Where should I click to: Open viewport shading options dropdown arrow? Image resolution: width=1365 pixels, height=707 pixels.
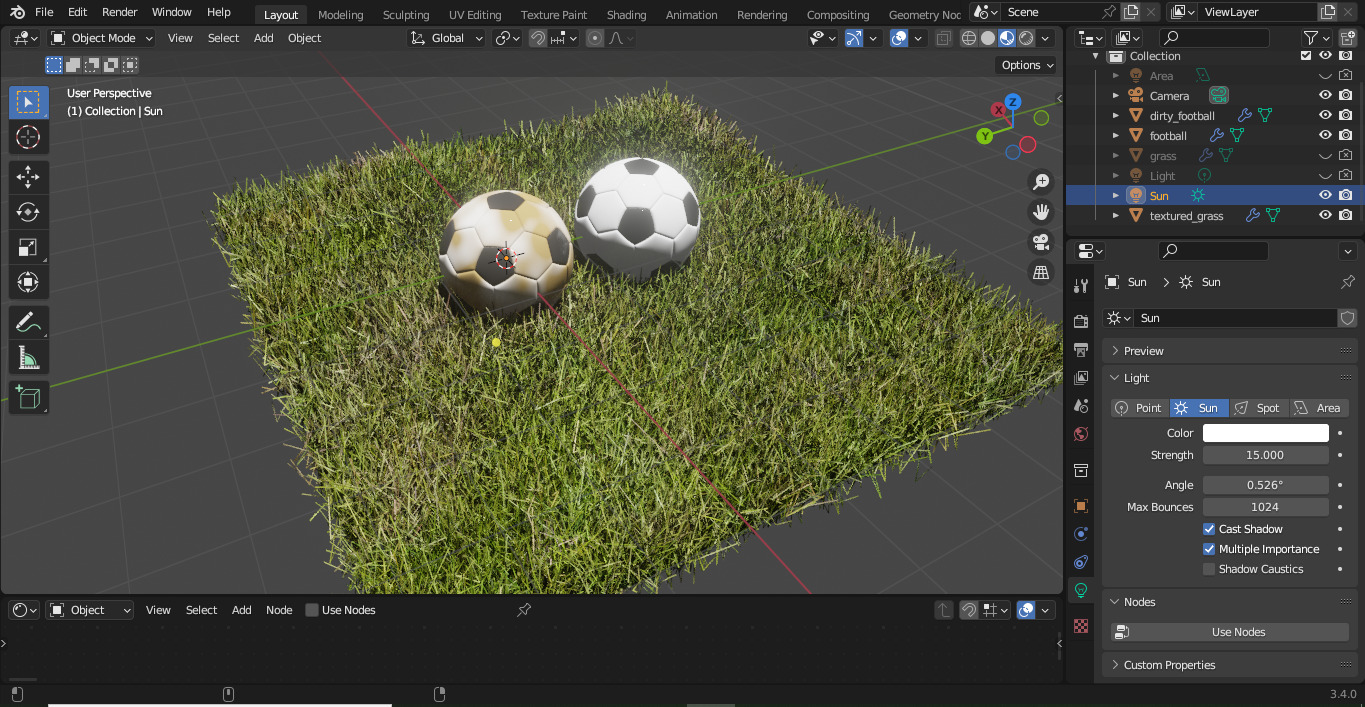coord(1046,38)
